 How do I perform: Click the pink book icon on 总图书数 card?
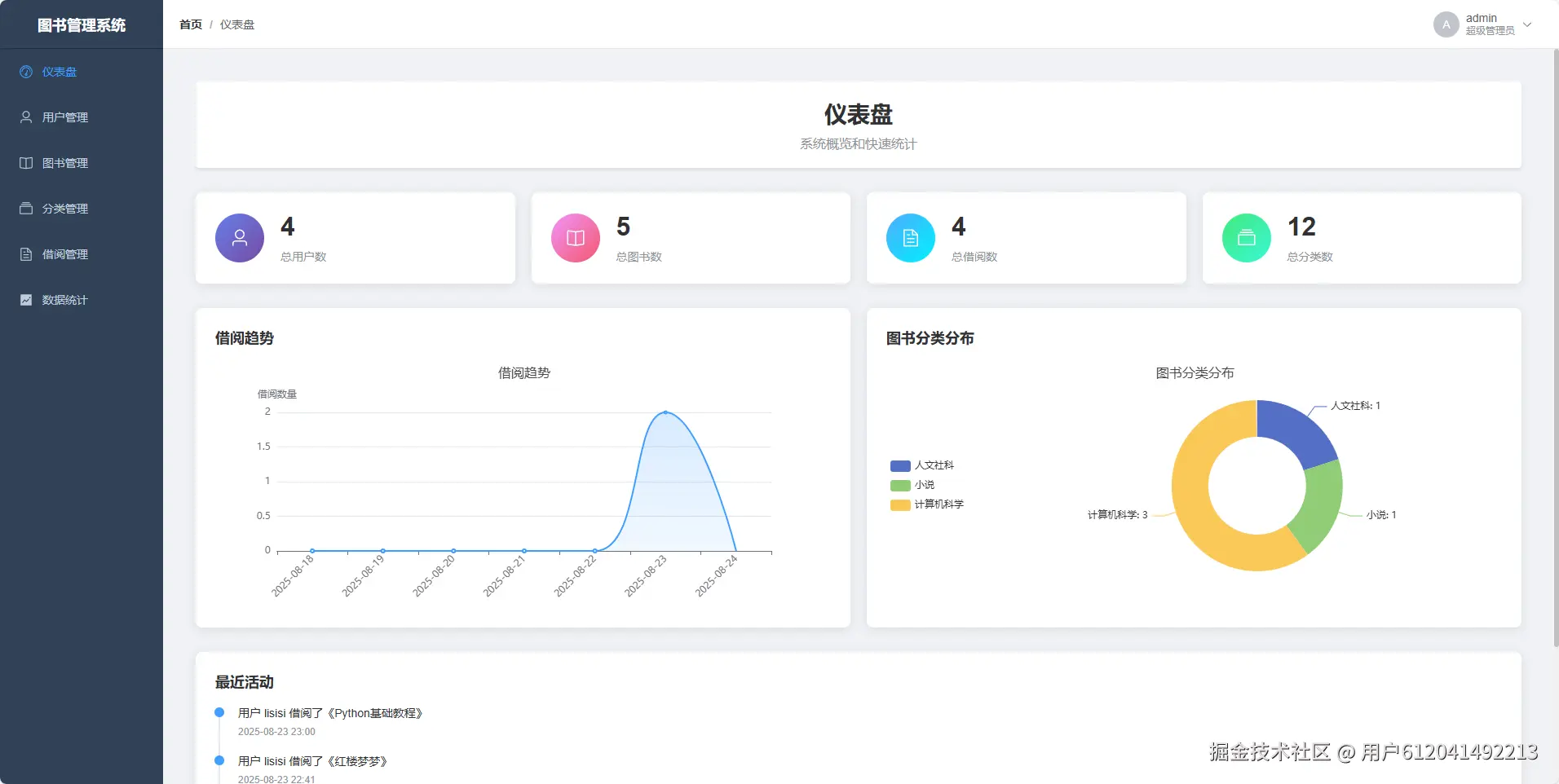(576, 238)
